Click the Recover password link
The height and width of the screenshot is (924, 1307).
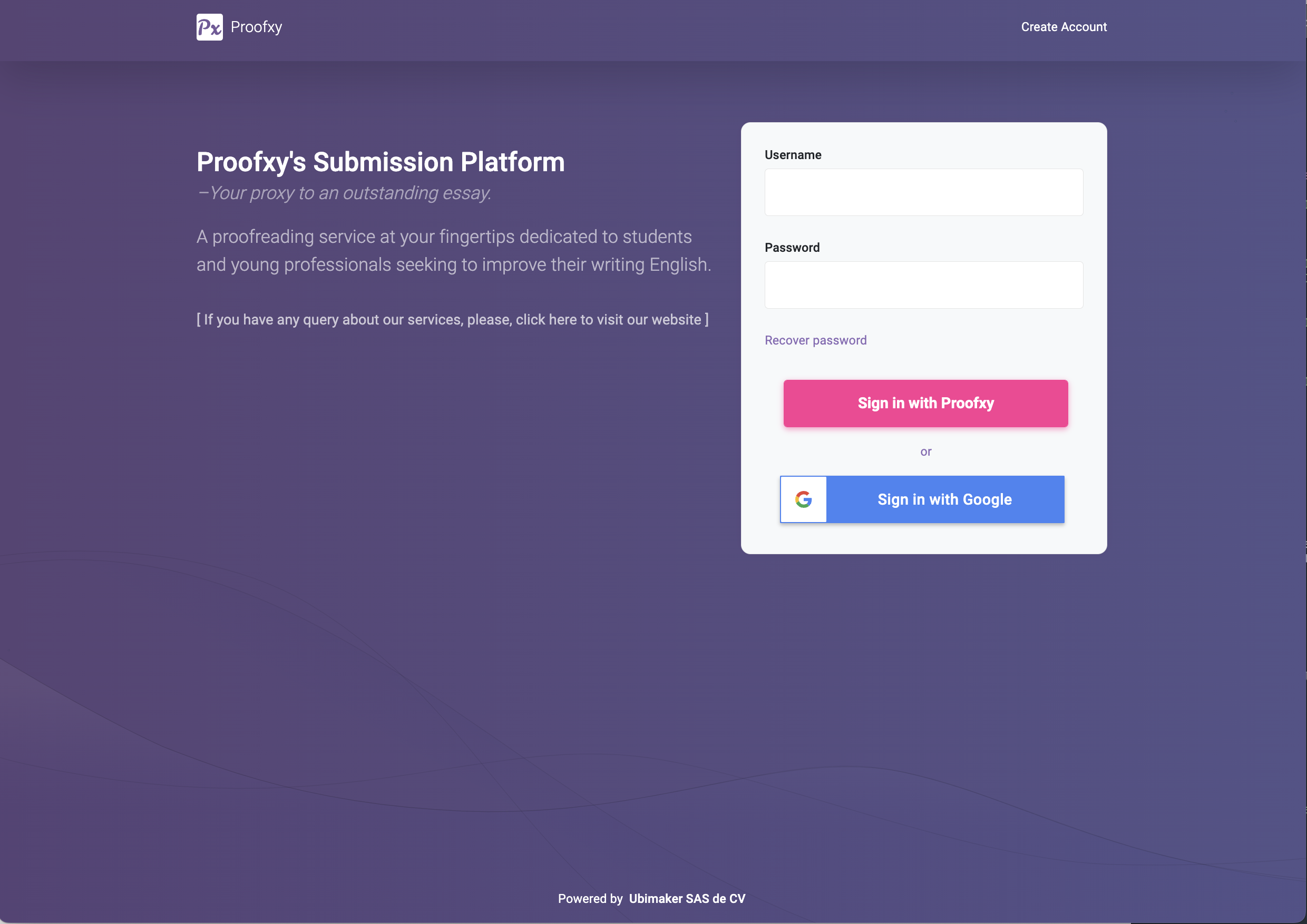815,340
